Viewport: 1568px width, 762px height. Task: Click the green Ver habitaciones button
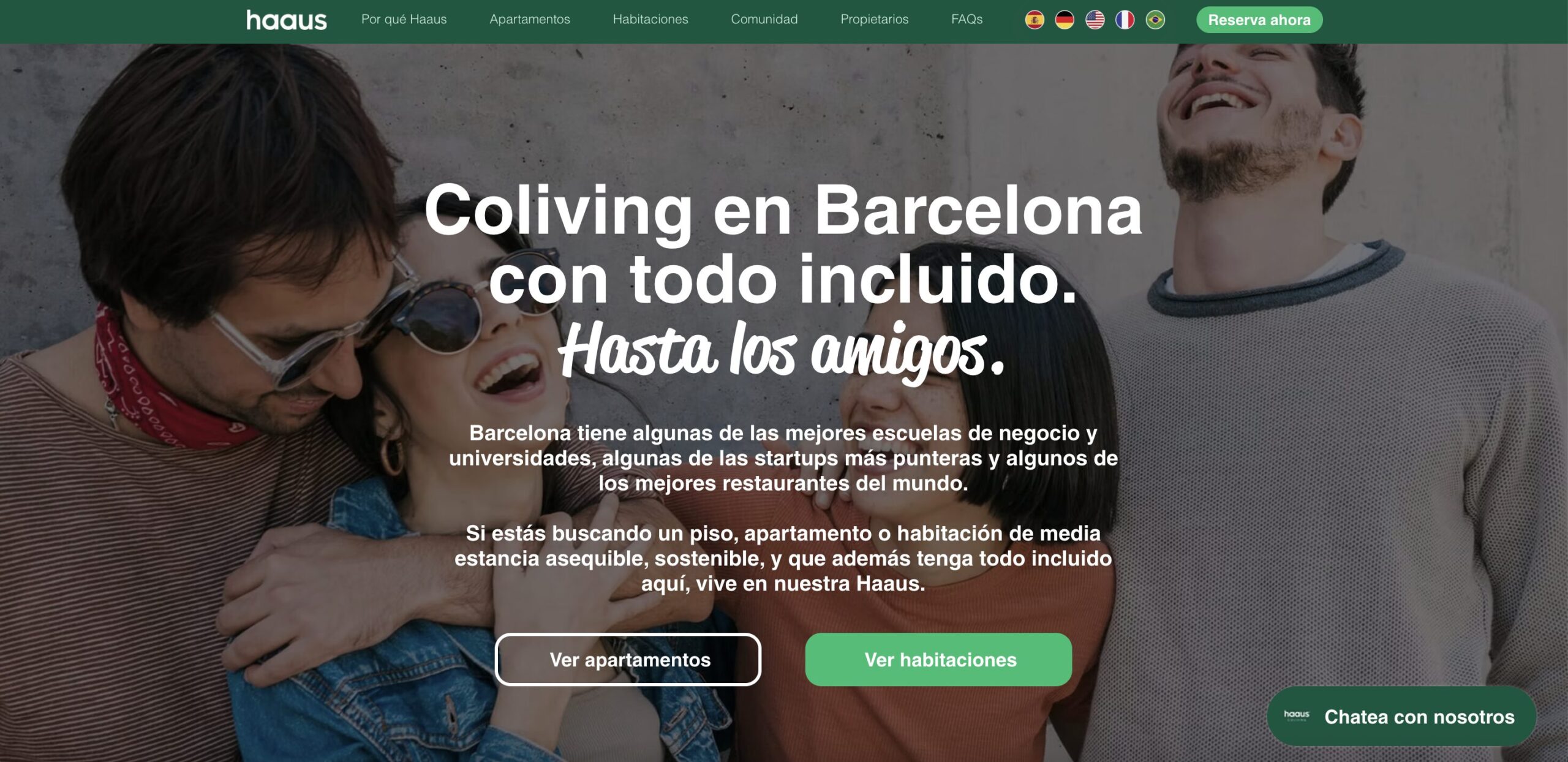pos(938,660)
